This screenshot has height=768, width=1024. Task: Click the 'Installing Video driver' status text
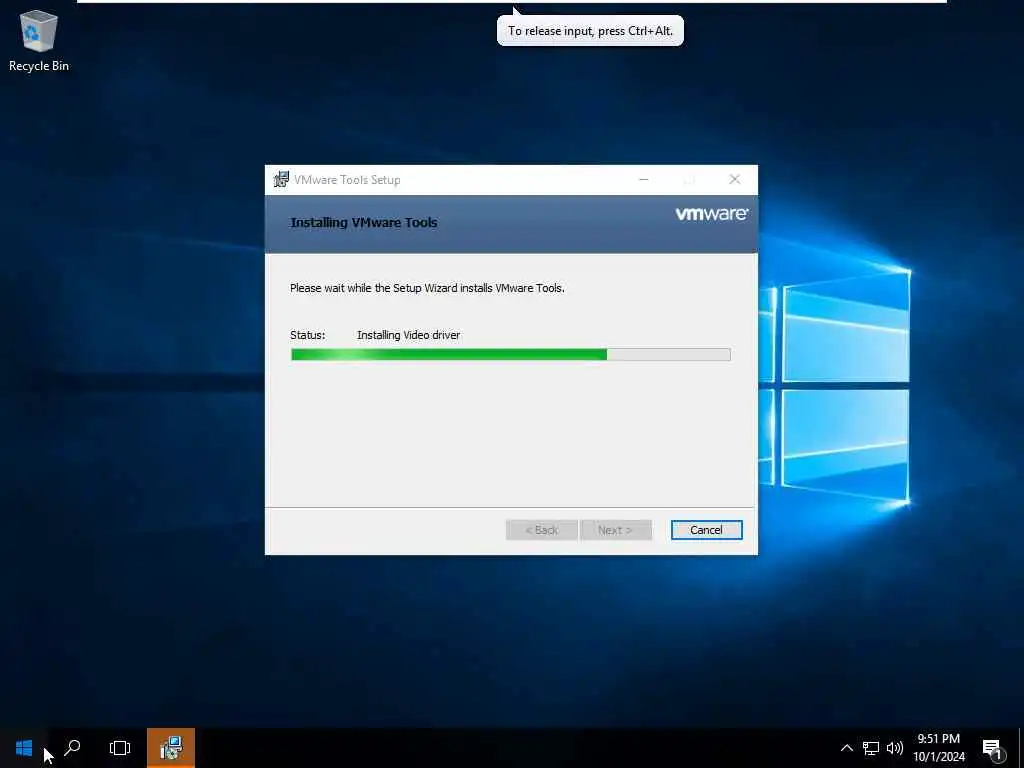(408, 335)
